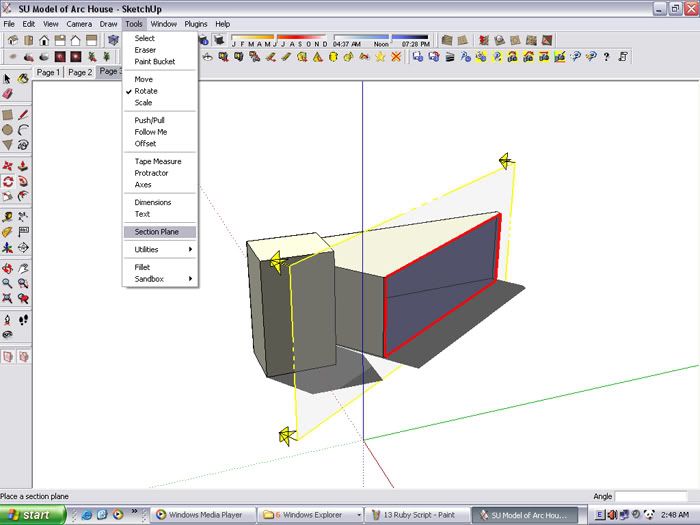Click the yellow star plugin icon

click(380, 57)
